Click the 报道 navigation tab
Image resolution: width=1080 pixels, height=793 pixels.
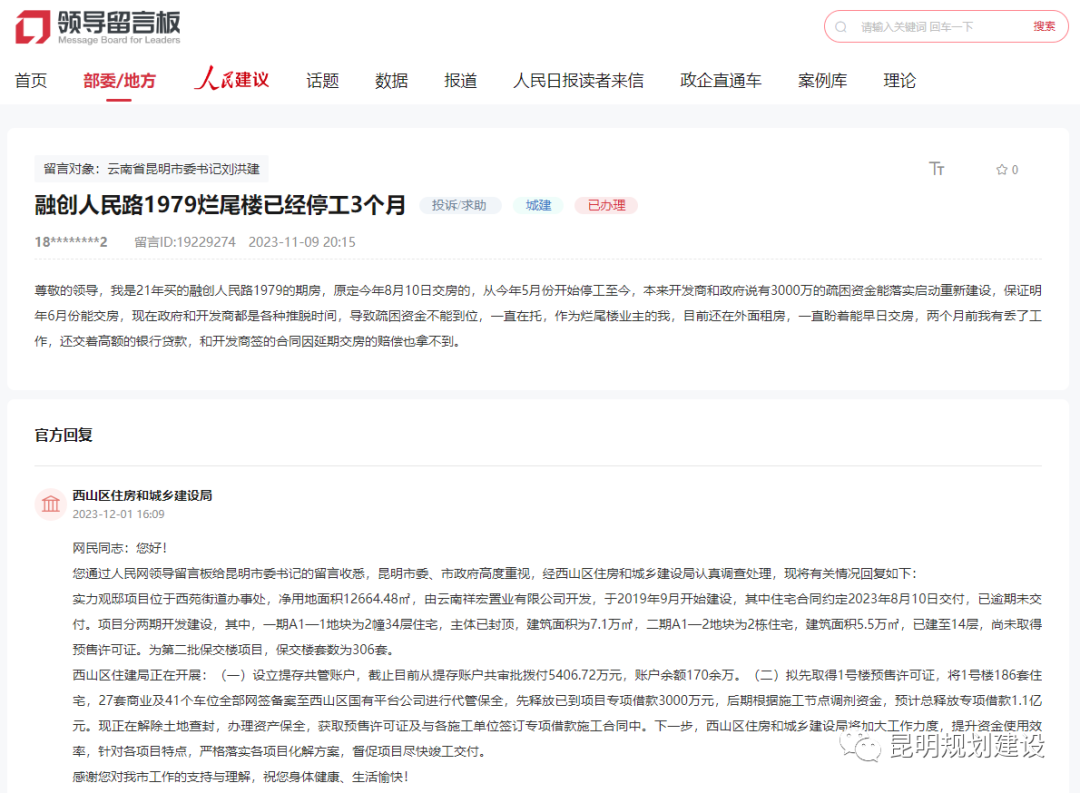(x=460, y=80)
